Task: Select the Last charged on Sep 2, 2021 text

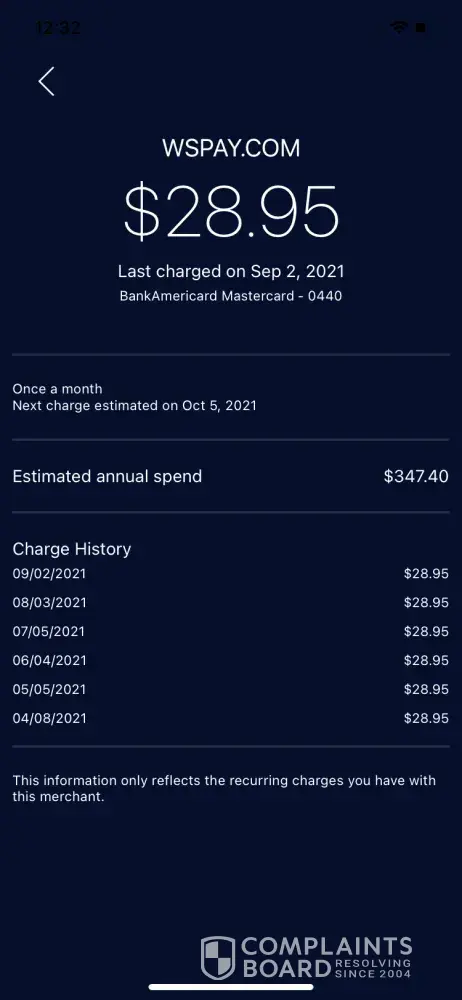Action: tap(231, 271)
